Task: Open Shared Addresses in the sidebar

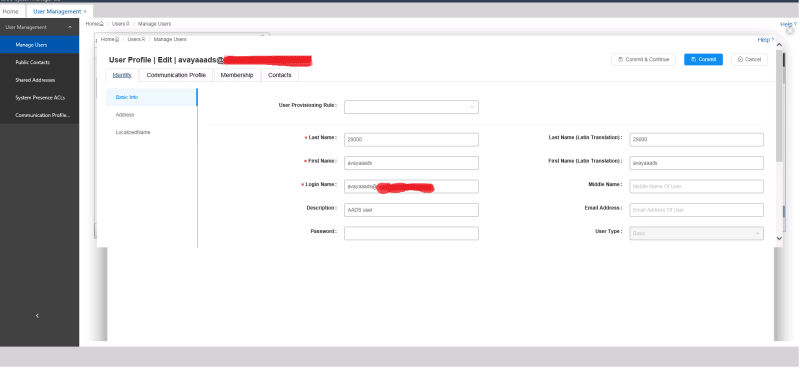Action: pyautogui.click(x=39, y=80)
